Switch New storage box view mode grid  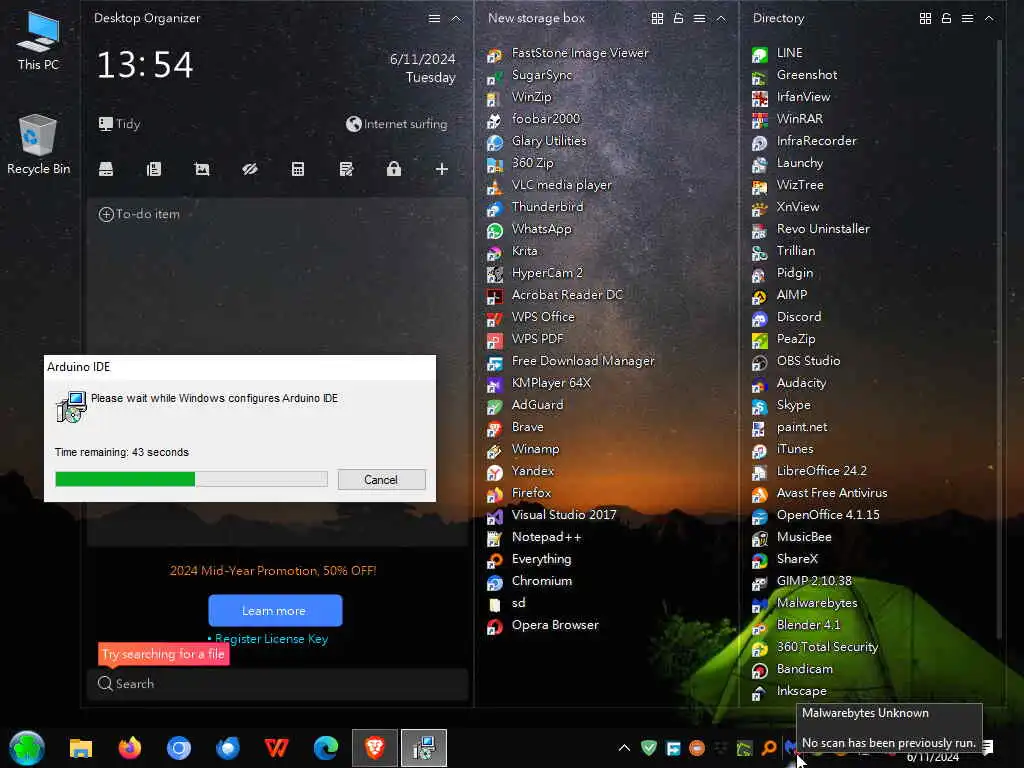tap(658, 18)
